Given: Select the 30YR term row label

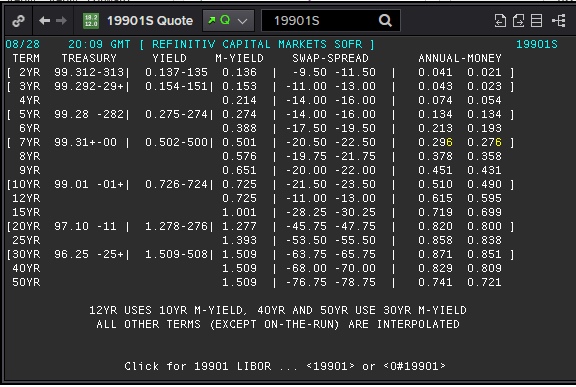Looking at the screenshot, I should 26,254.
